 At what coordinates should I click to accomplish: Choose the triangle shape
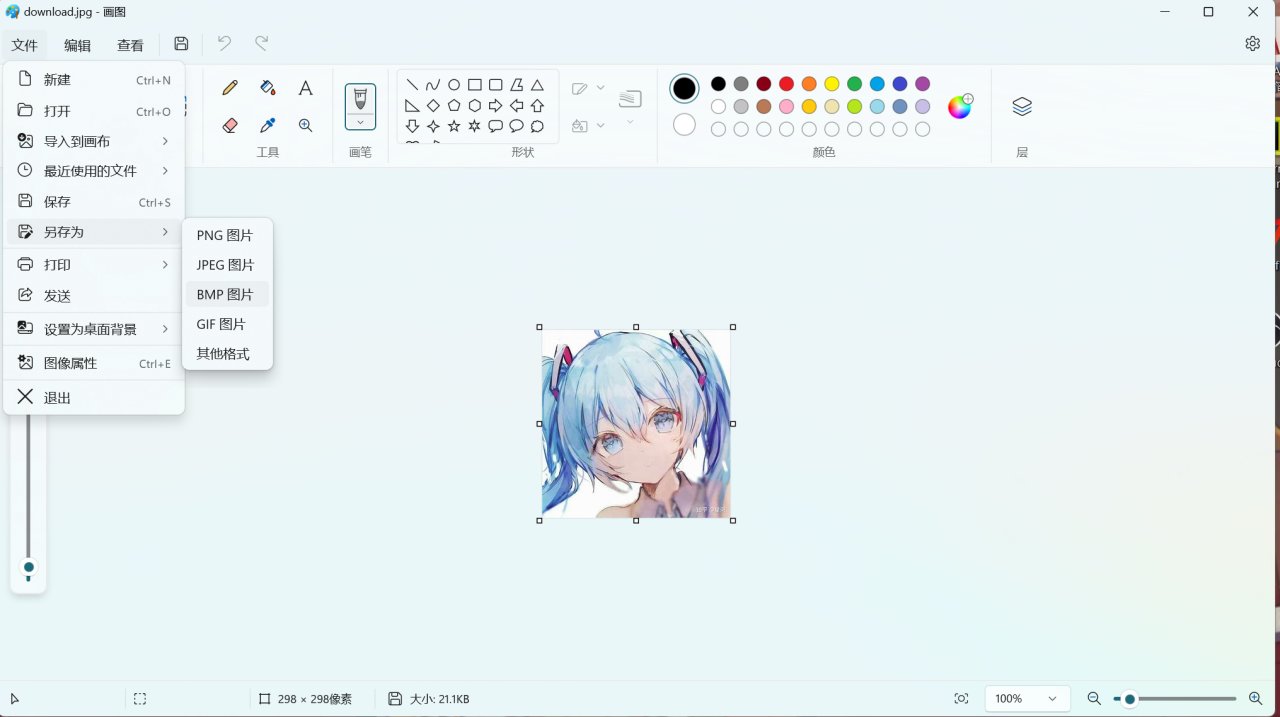pos(537,85)
